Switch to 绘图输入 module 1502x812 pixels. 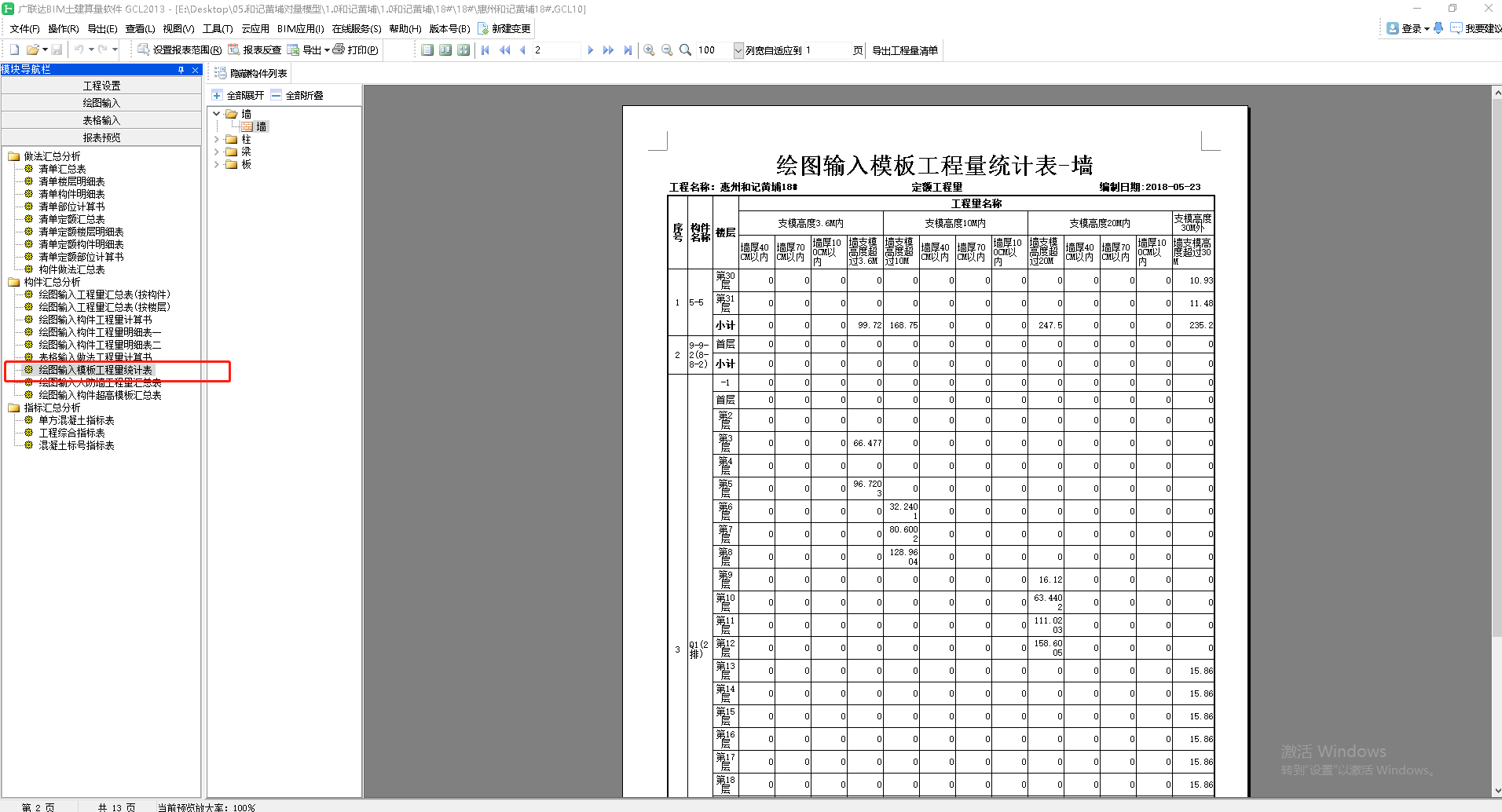point(101,103)
